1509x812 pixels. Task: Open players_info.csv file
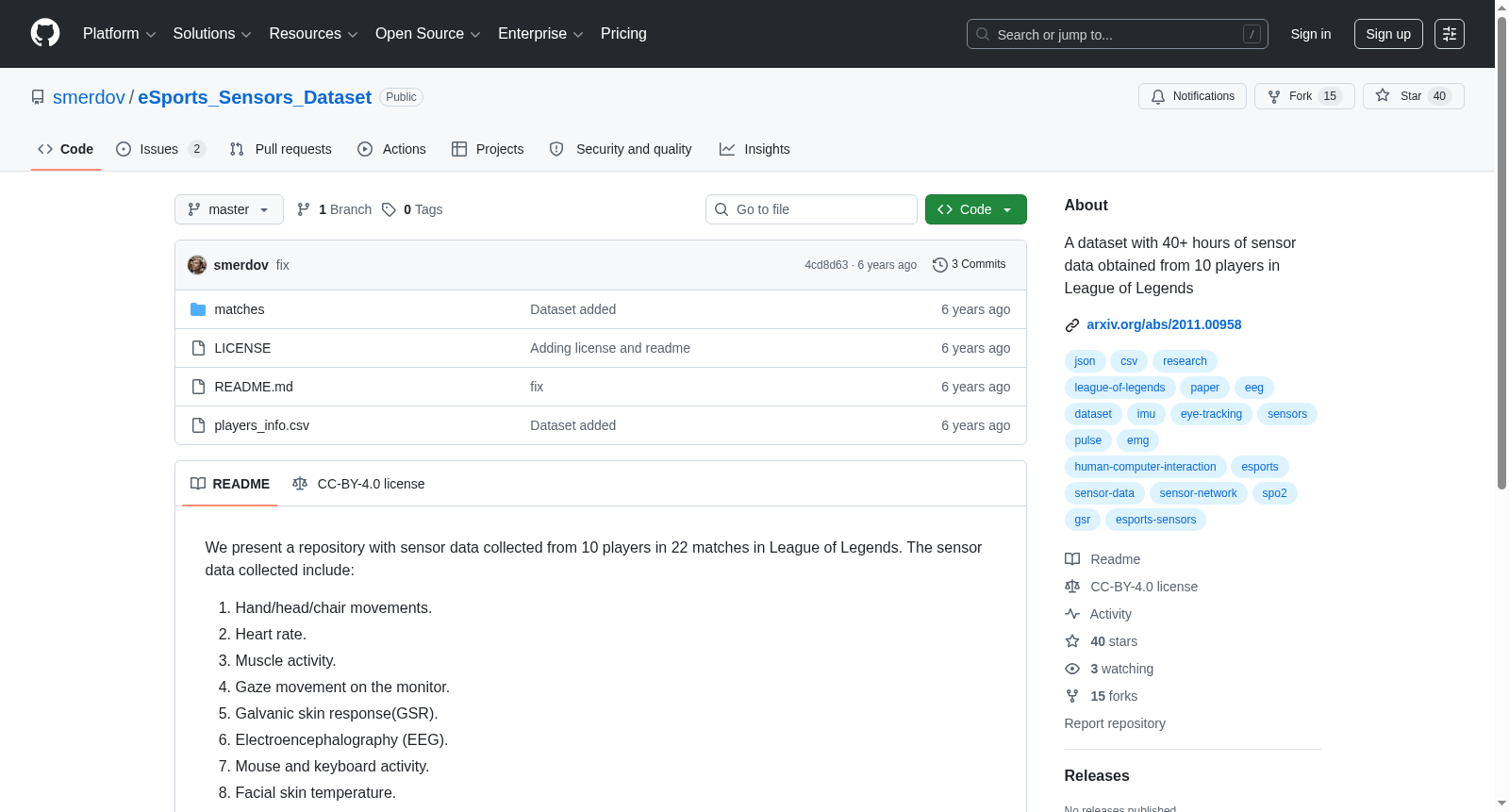pyautogui.click(x=262, y=425)
